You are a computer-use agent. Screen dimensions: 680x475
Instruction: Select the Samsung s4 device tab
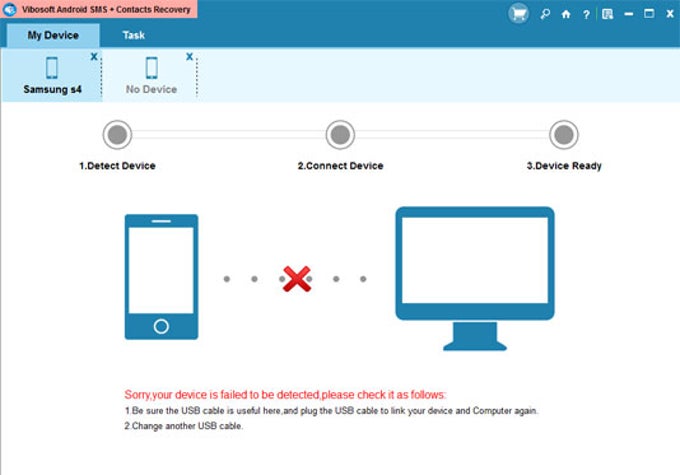(x=52, y=75)
